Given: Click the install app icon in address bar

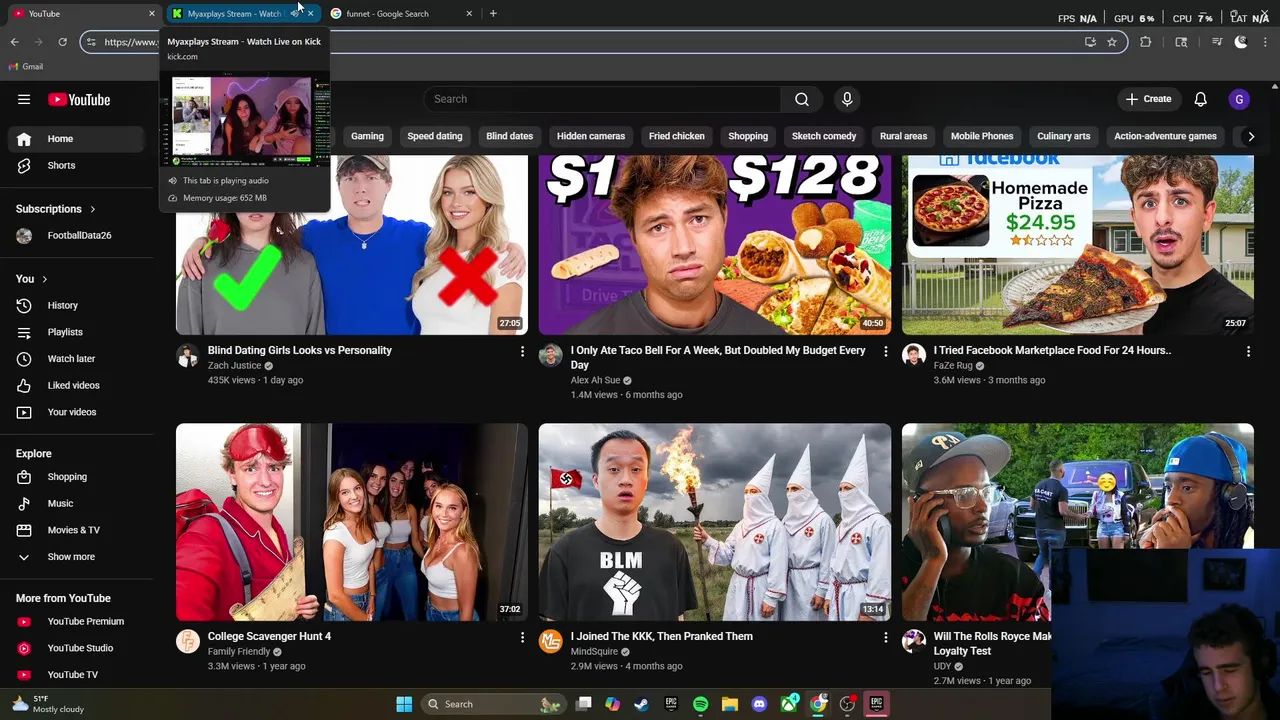Looking at the screenshot, I should [1090, 42].
